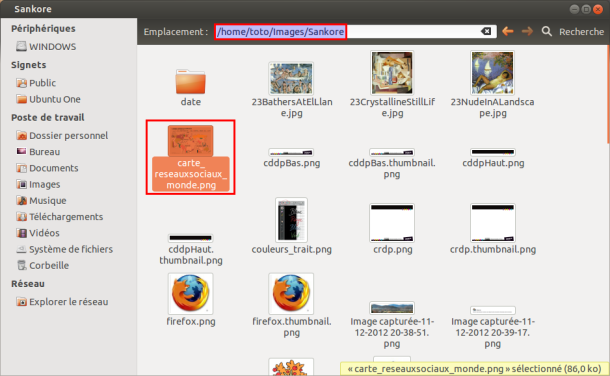This screenshot has height=376, width=610.
Task: Open the Vidéos folder
Action: 38,233
